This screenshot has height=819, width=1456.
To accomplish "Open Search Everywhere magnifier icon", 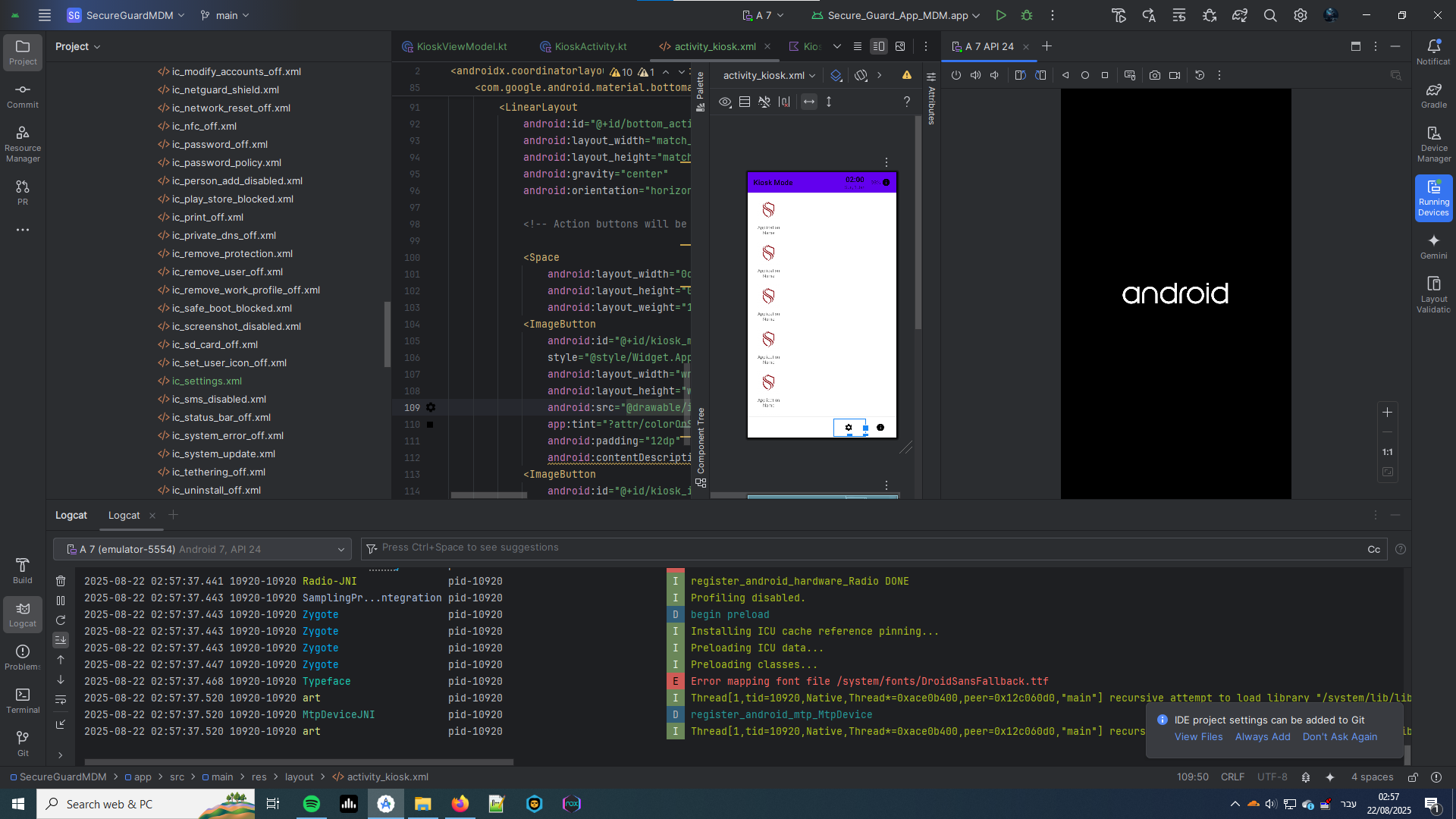I will [1270, 15].
